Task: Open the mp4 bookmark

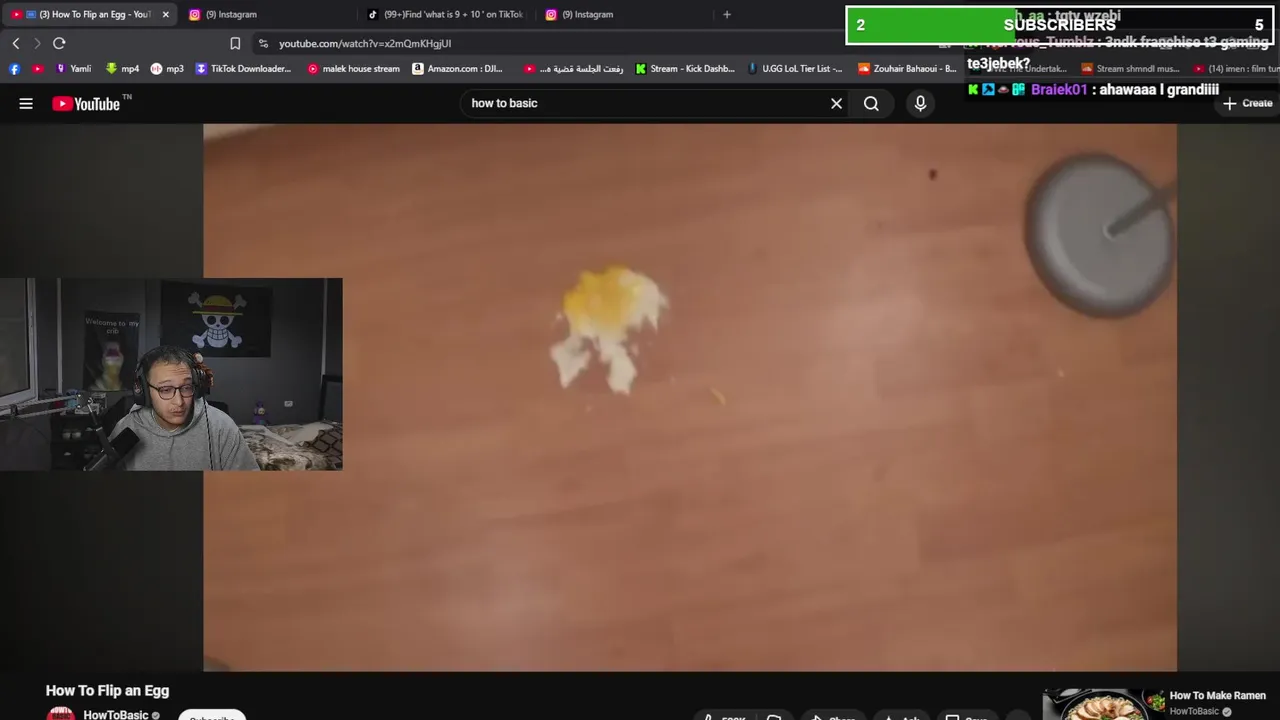Action: click(122, 69)
